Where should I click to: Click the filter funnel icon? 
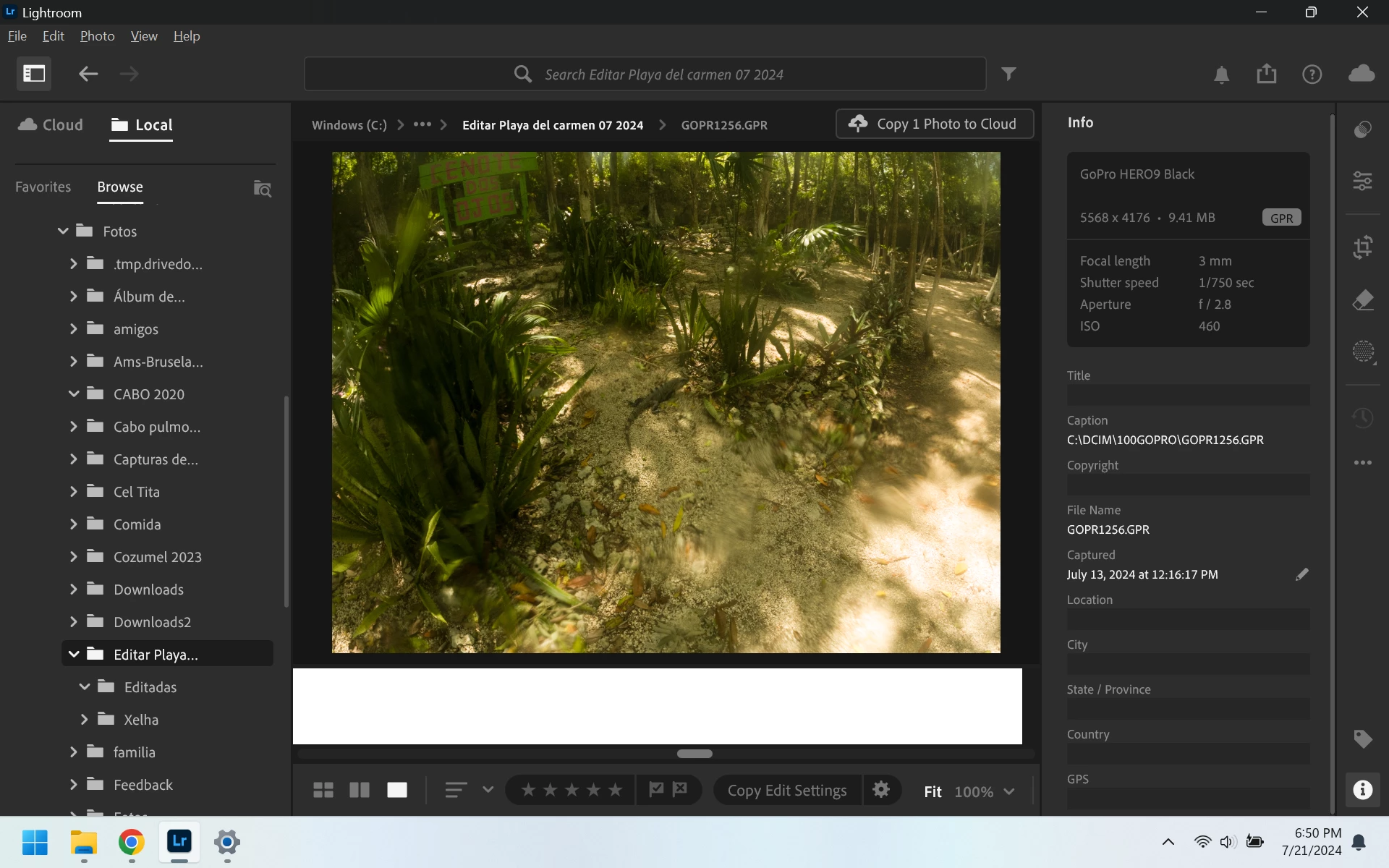(1008, 74)
